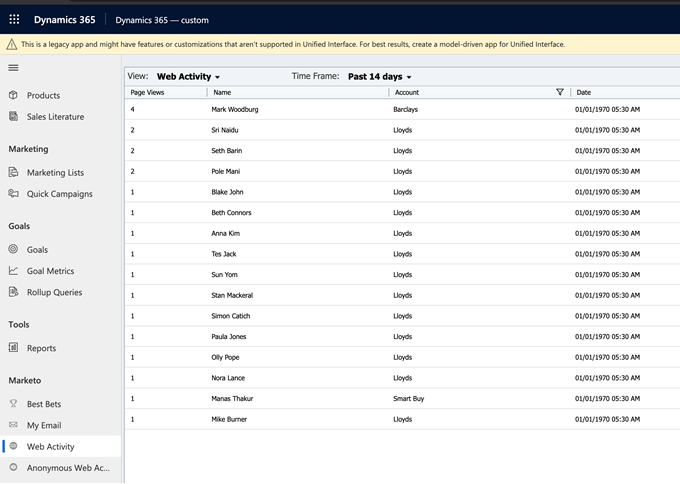Click the Web Activity globe icon
This screenshot has height=484, width=680.
pos(13,446)
